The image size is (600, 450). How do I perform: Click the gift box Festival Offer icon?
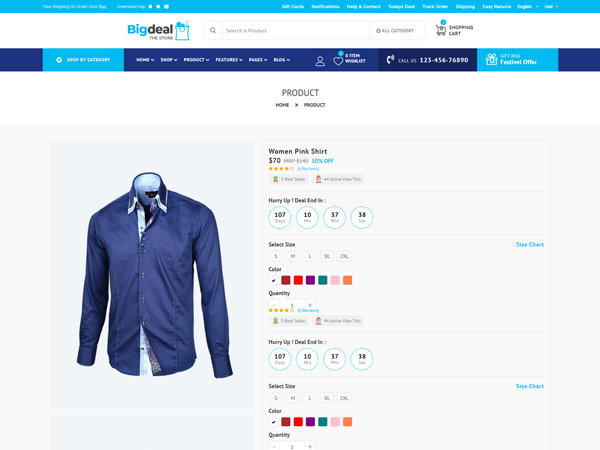(x=491, y=60)
